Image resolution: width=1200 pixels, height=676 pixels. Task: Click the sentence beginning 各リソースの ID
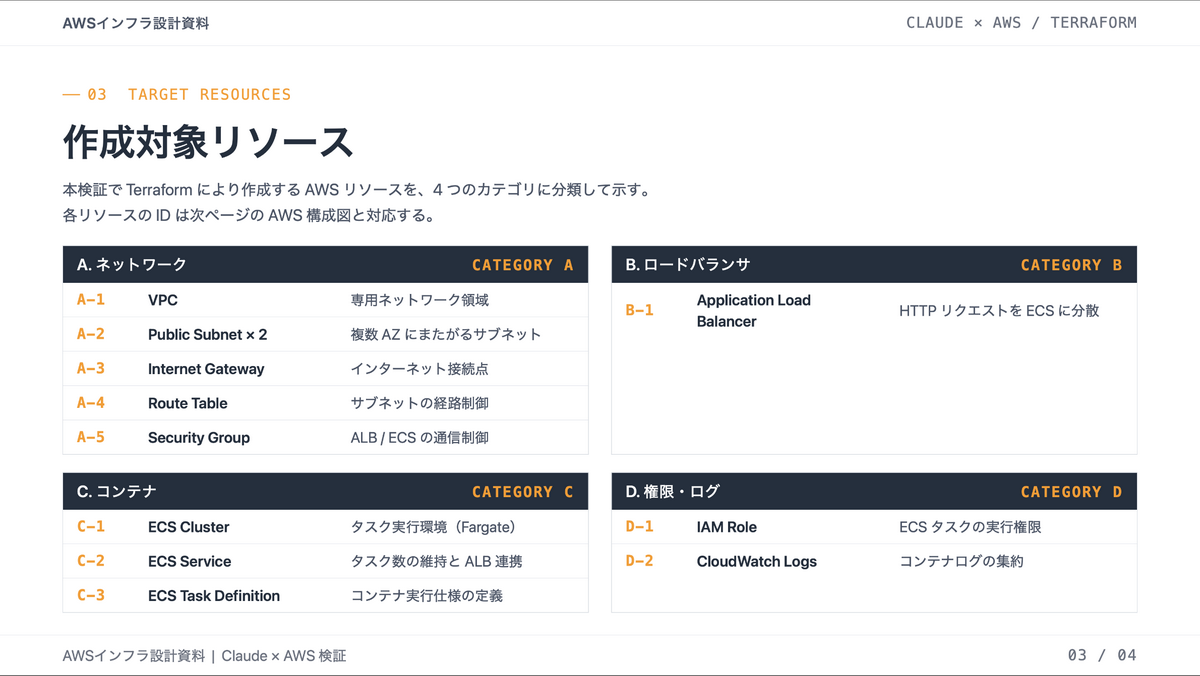(x=248, y=215)
